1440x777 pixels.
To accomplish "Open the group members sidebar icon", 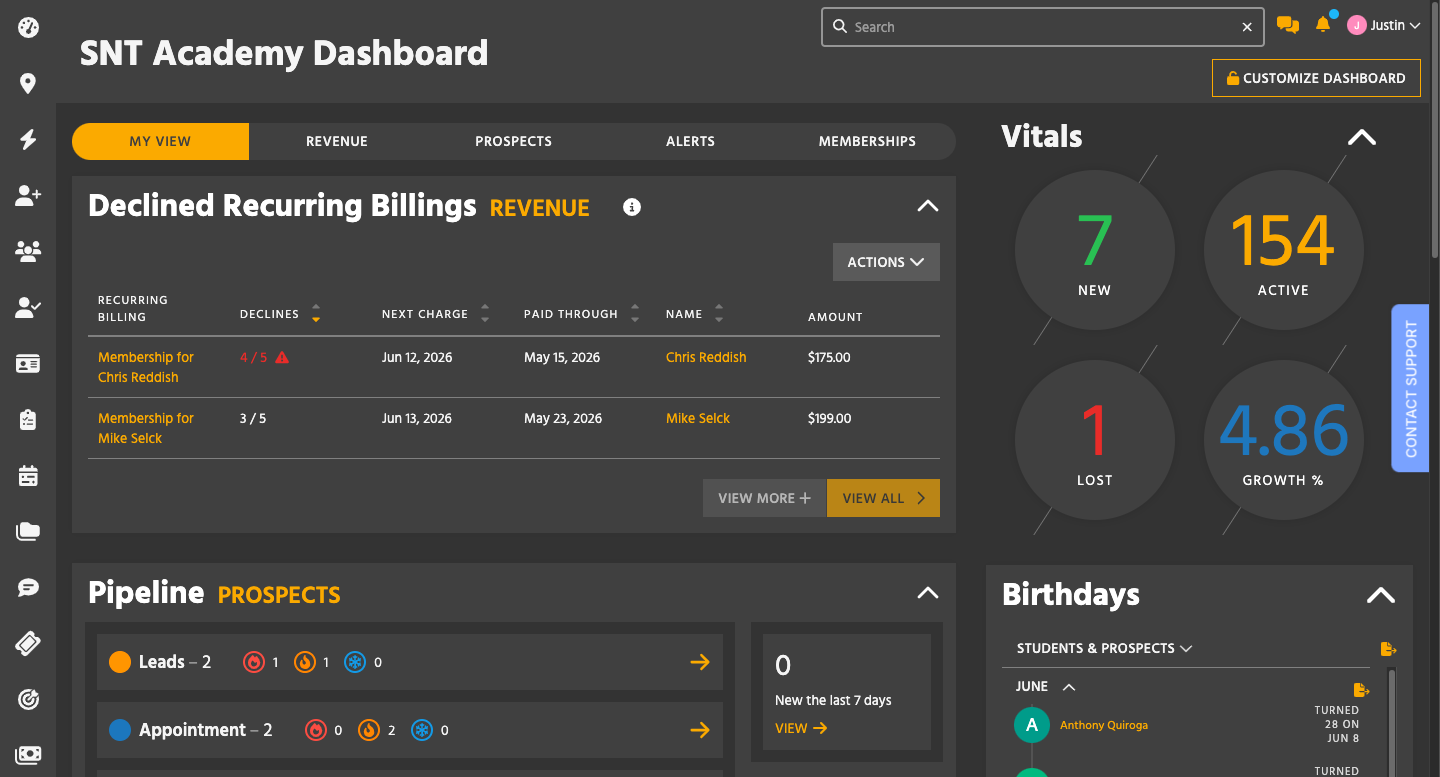I will (x=28, y=252).
